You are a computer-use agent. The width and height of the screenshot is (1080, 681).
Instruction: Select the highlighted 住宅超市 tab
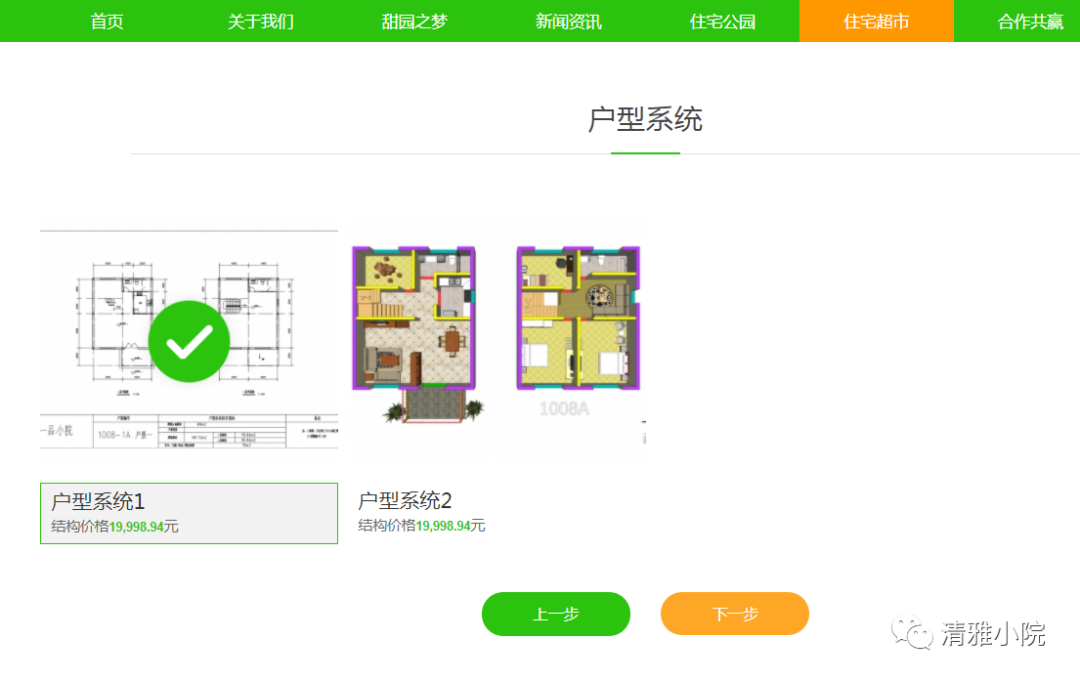tap(877, 21)
